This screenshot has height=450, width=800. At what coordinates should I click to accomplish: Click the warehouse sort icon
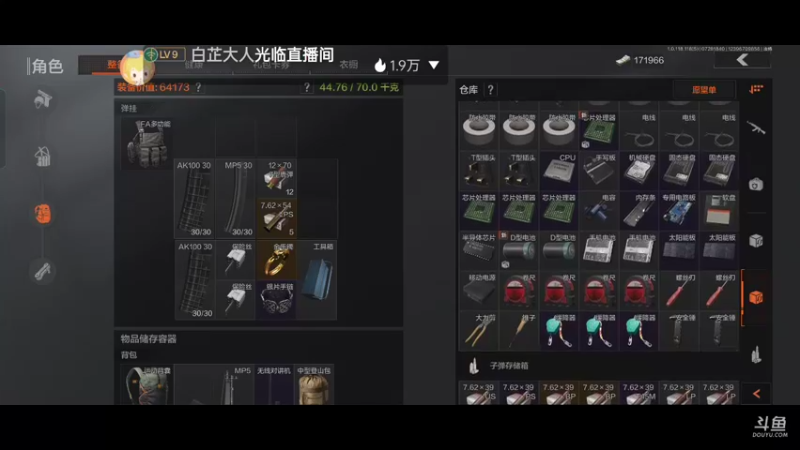756,89
